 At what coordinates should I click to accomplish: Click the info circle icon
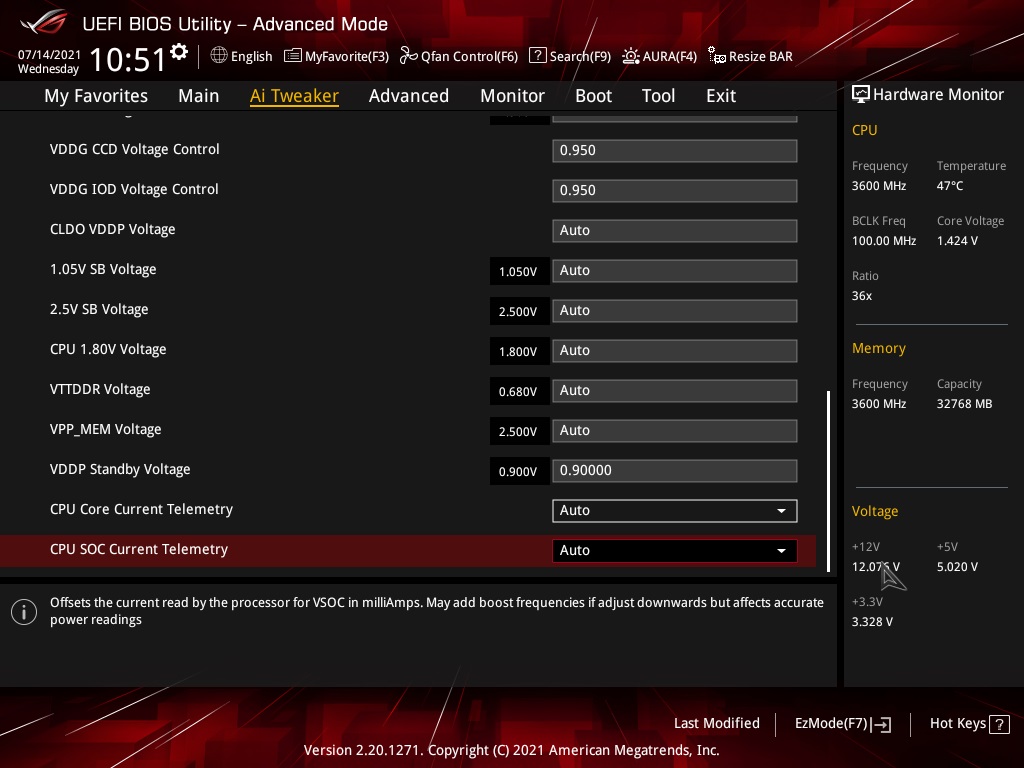(24, 612)
